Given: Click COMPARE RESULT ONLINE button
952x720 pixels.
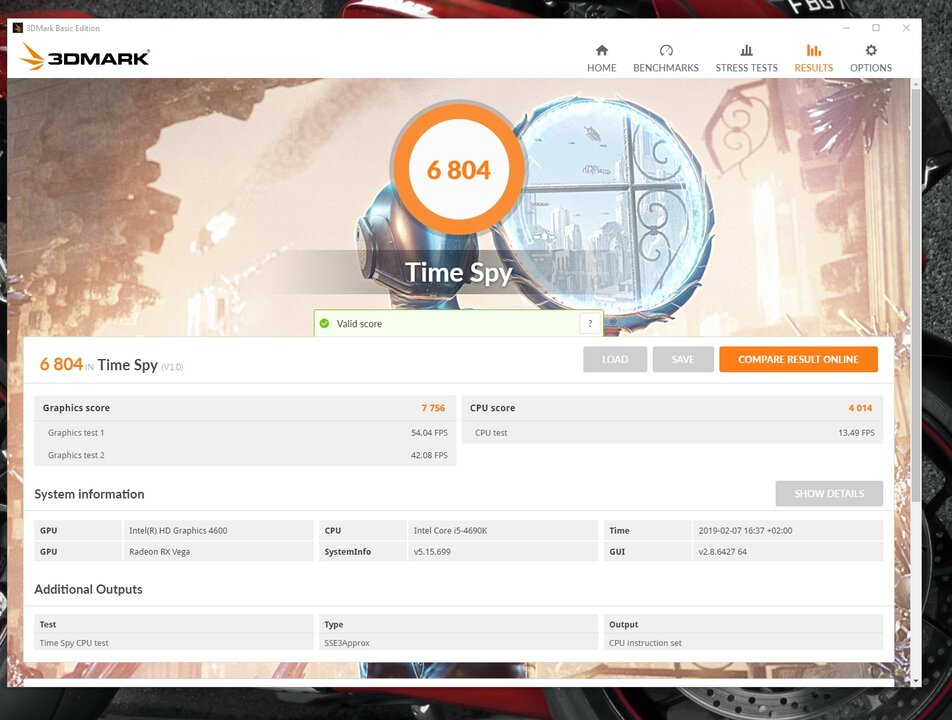Looking at the screenshot, I should pos(798,359).
